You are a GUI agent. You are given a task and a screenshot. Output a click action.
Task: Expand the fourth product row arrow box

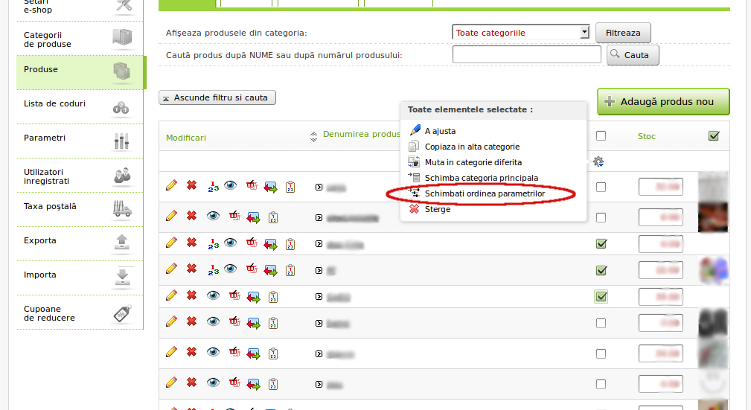[x=319, y=271]
